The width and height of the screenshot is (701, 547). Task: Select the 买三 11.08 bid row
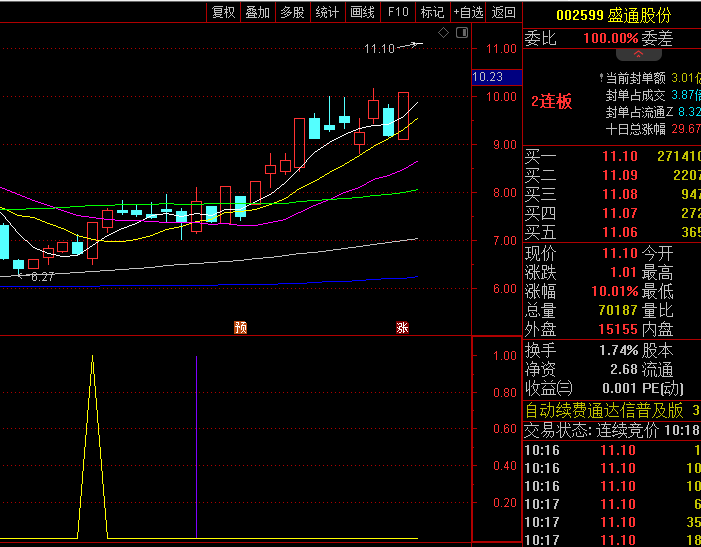(612, 194)
